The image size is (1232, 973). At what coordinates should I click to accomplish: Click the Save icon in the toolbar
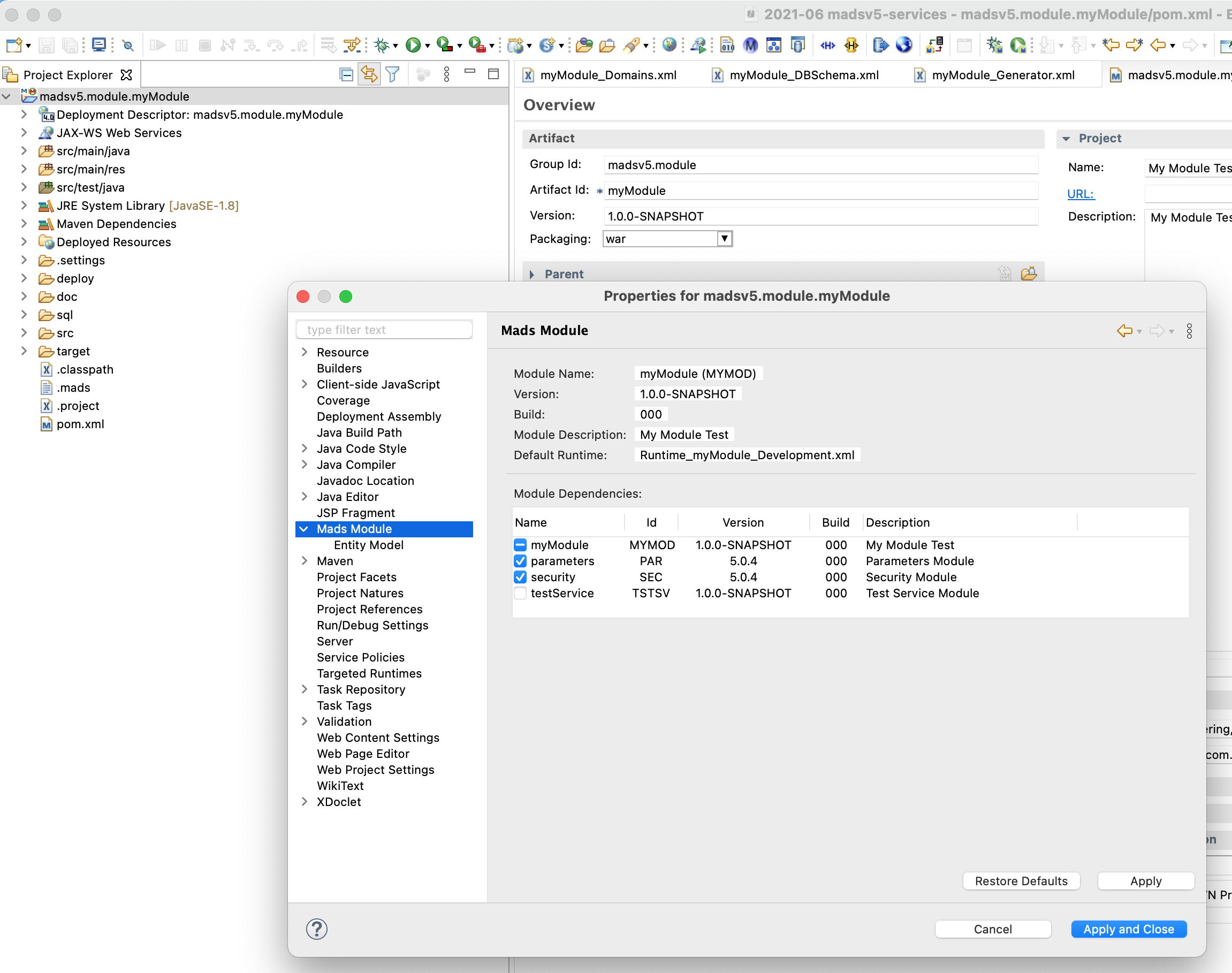click(47, 45)
